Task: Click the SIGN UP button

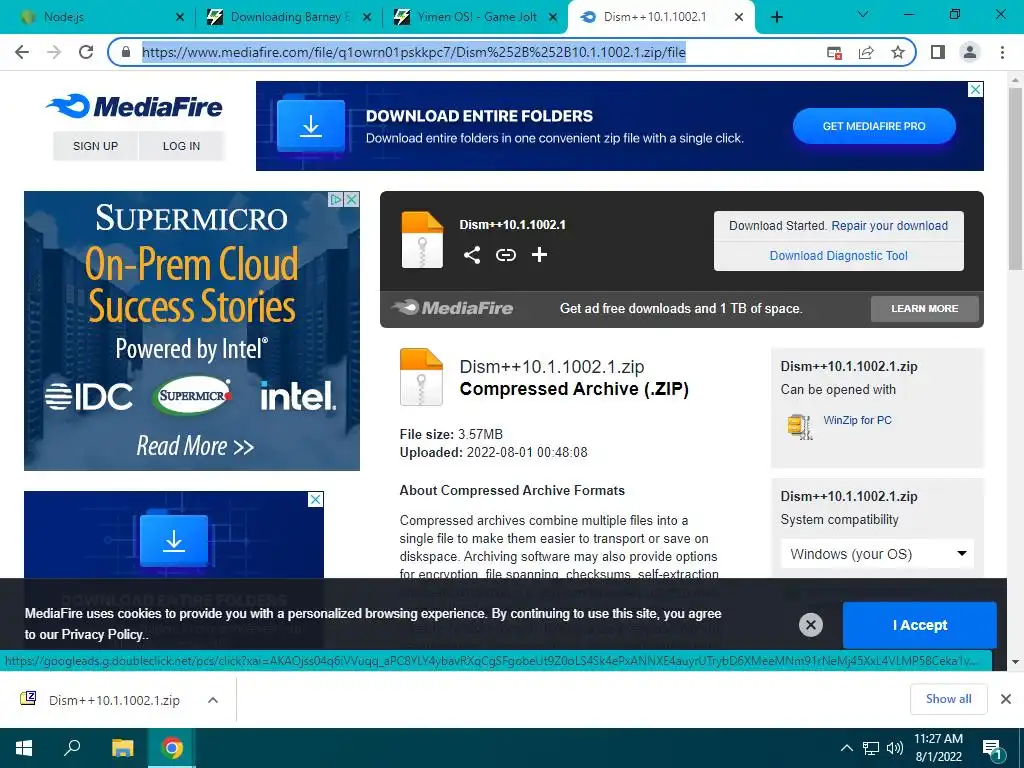Action: click(x=95, y=146)
